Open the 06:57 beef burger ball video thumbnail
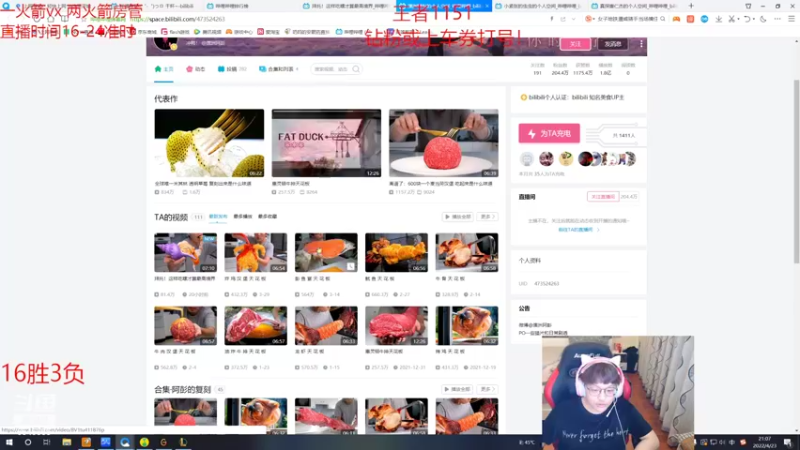Screen dimensions: 800x450 pyautogui.click(x=185, y=326)
